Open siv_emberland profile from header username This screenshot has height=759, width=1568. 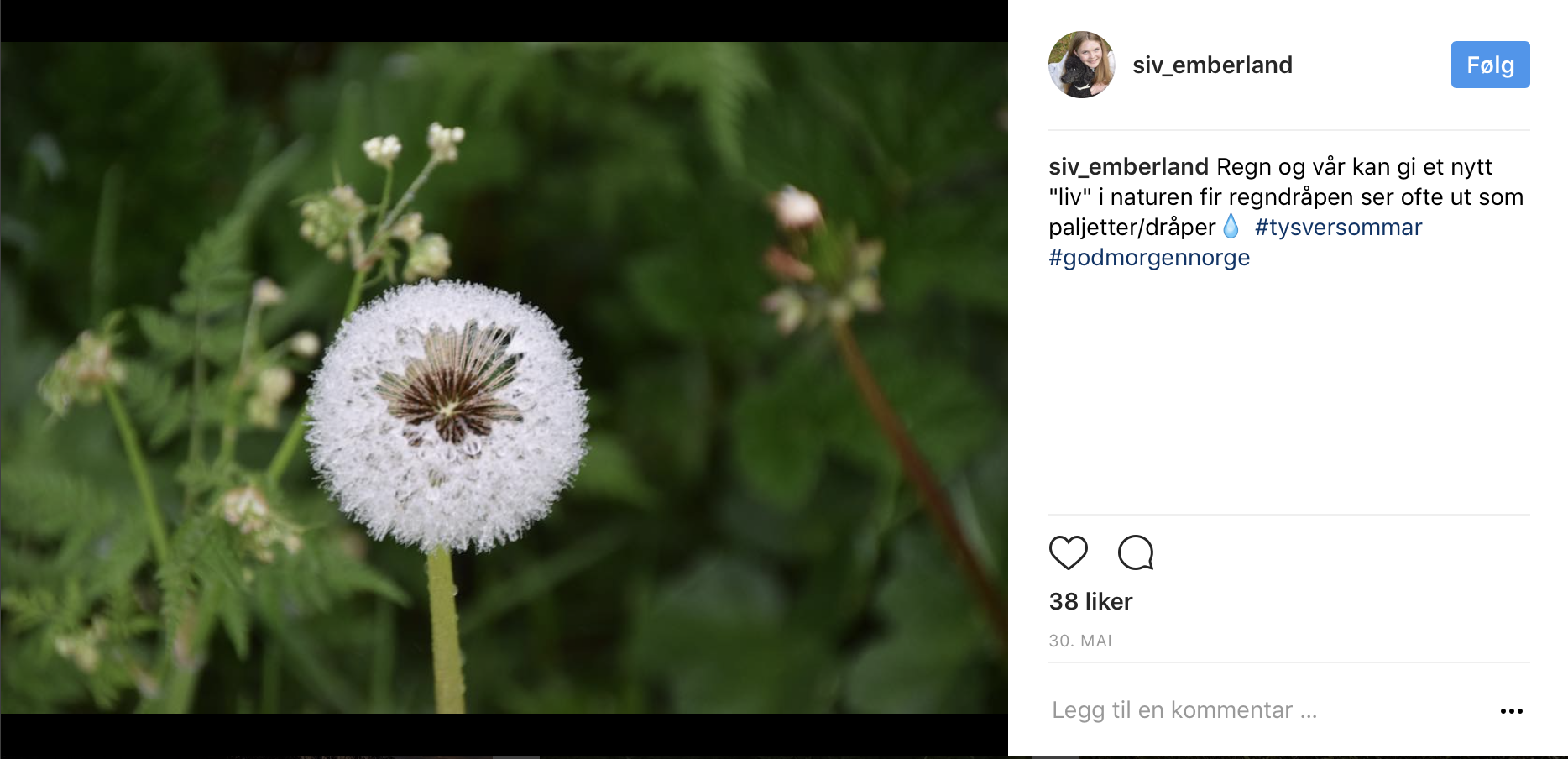(x=1212, y=65)
